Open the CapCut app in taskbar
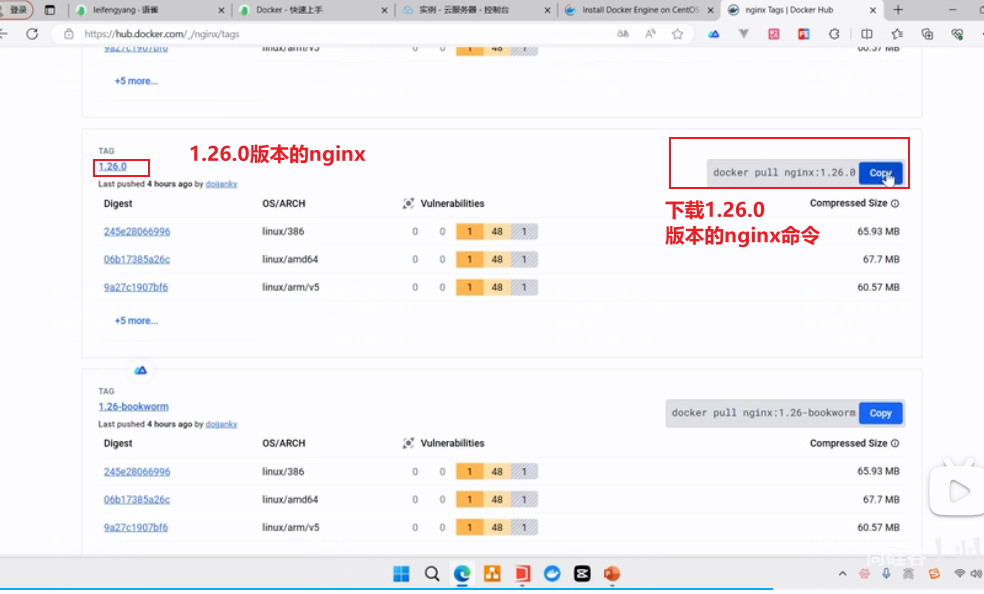This screenshot has width=984, height=594. point(582,573)
